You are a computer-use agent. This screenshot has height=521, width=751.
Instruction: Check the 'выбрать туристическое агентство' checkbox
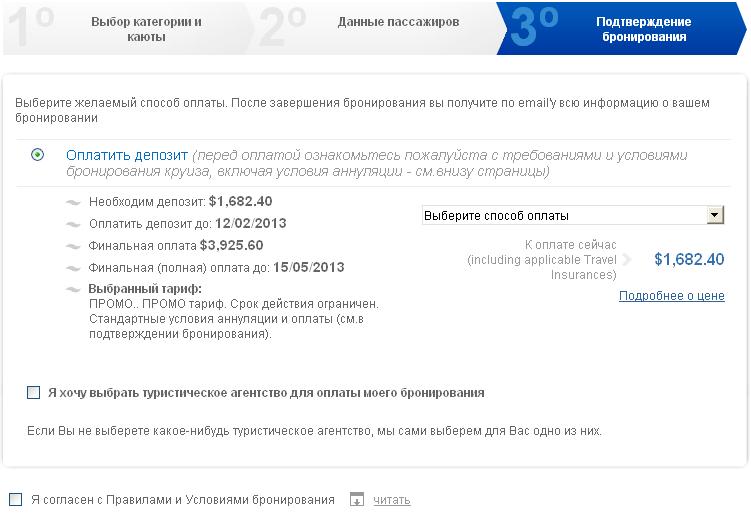(34, 393)
